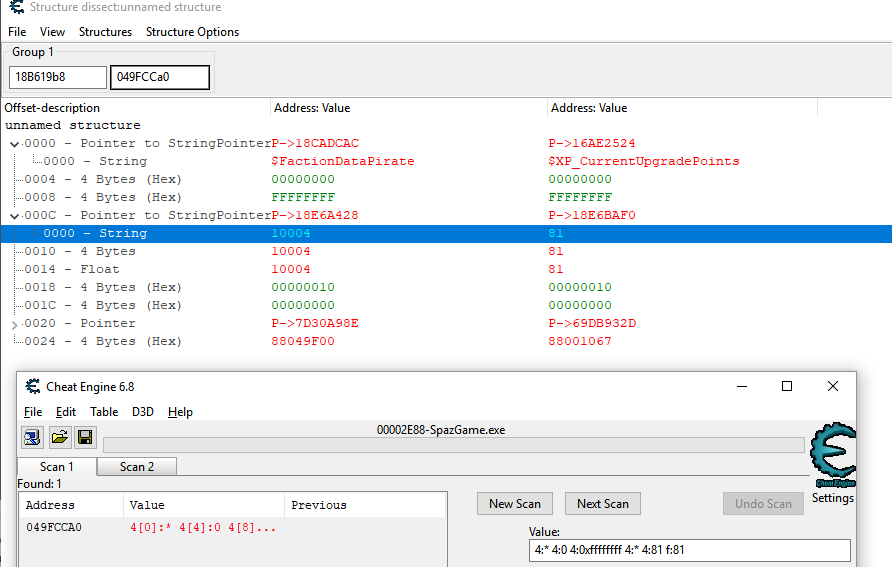This screenshot has height=567, width=892.
Task: Collapse the 0000 Pointer to String node
Action: pos(14,144)
